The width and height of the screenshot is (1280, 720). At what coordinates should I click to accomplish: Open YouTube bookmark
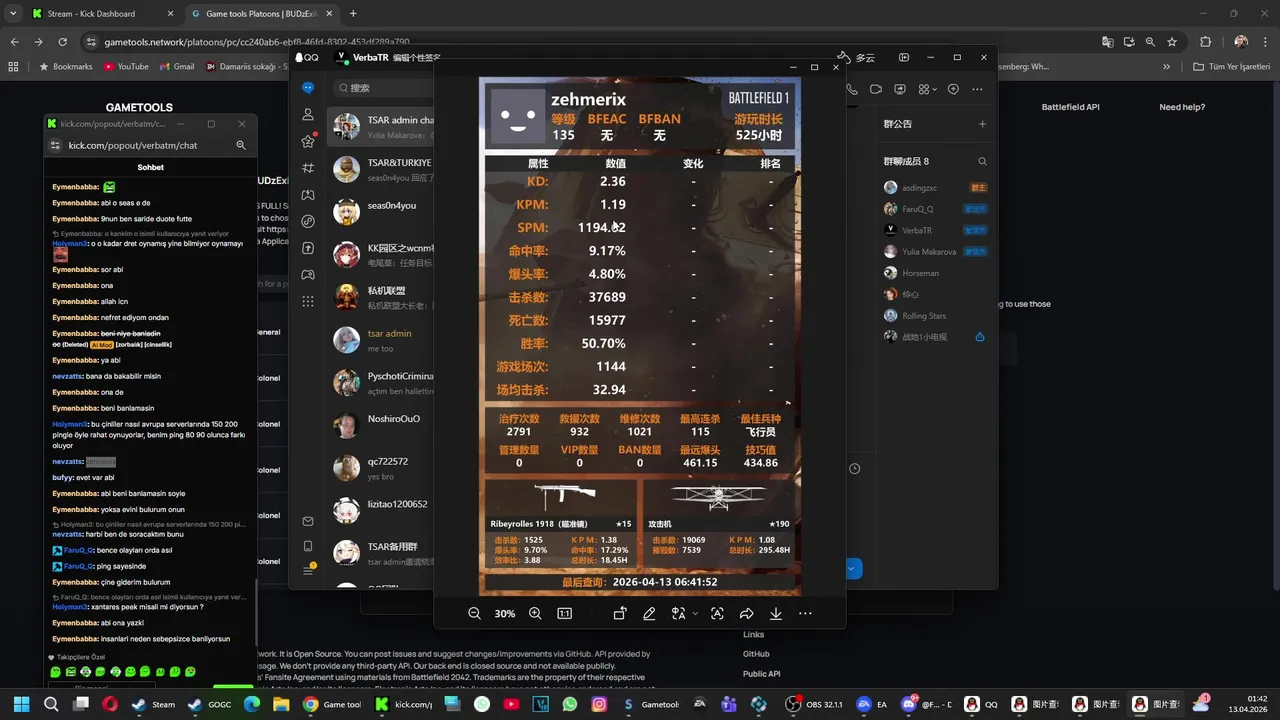click(126, 67)
